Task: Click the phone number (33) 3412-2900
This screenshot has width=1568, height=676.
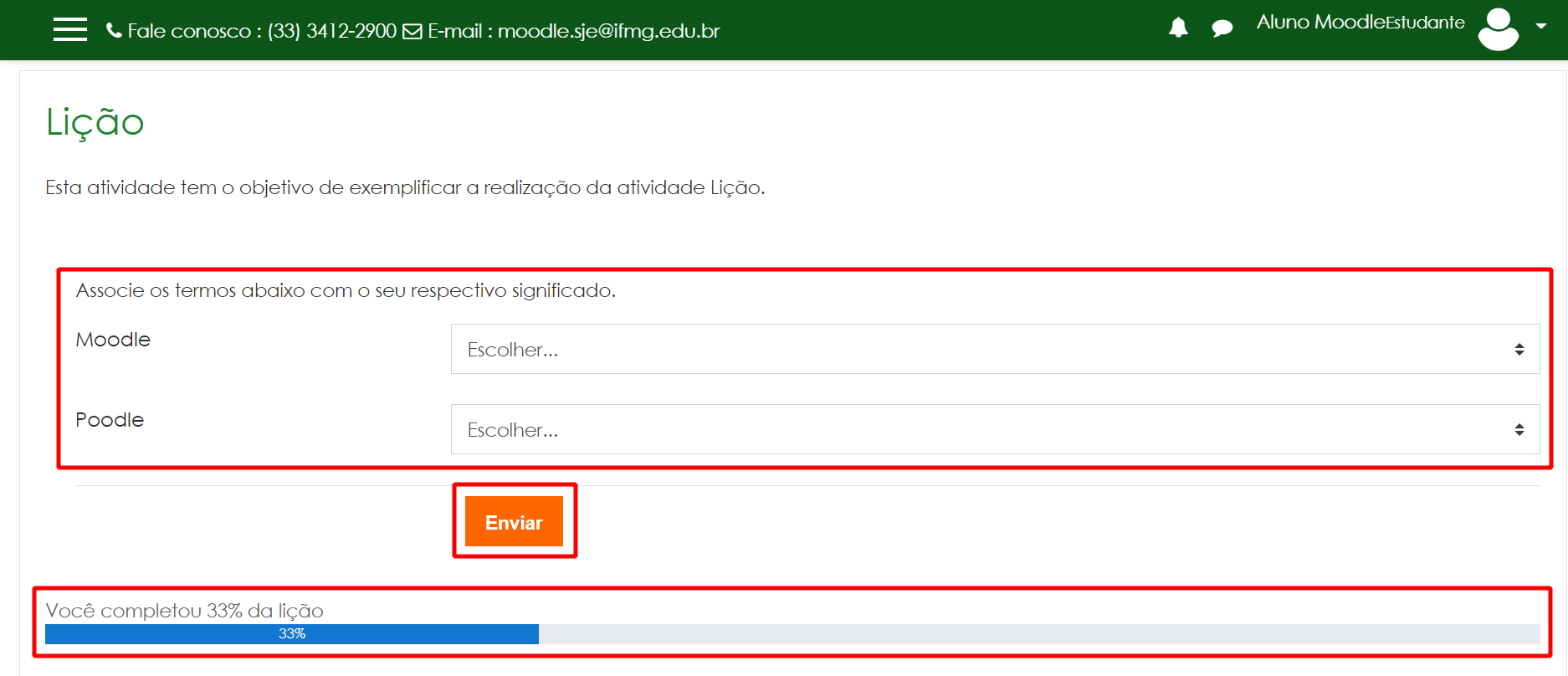Action: coord(332,31)
